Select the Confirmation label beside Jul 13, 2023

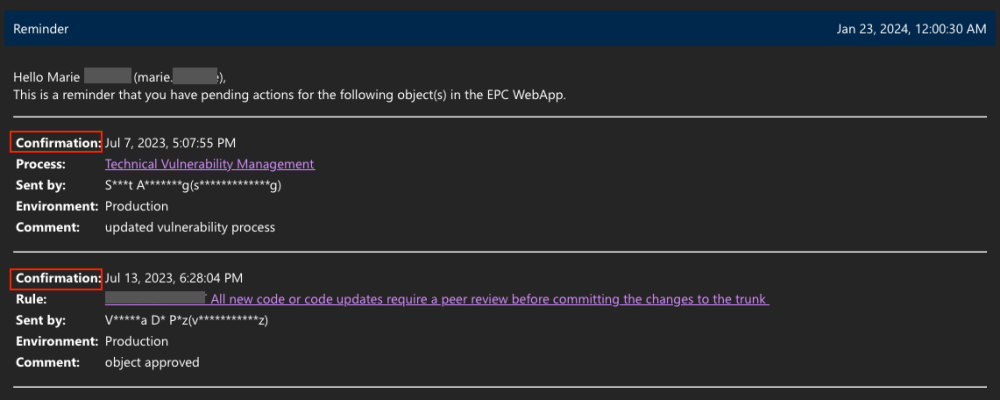tap(57, 278)
